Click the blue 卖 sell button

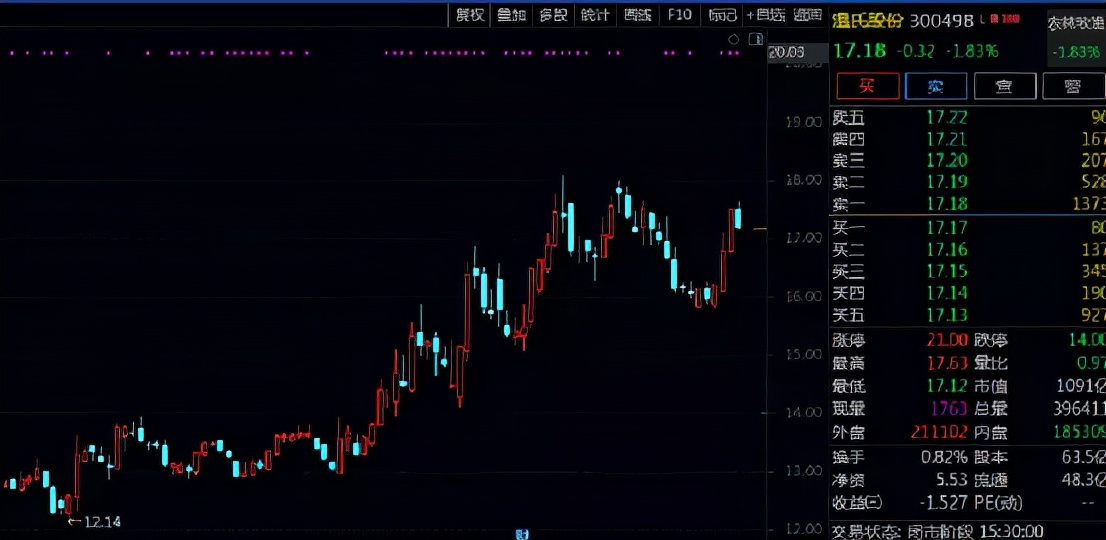[x=936, y=86]
